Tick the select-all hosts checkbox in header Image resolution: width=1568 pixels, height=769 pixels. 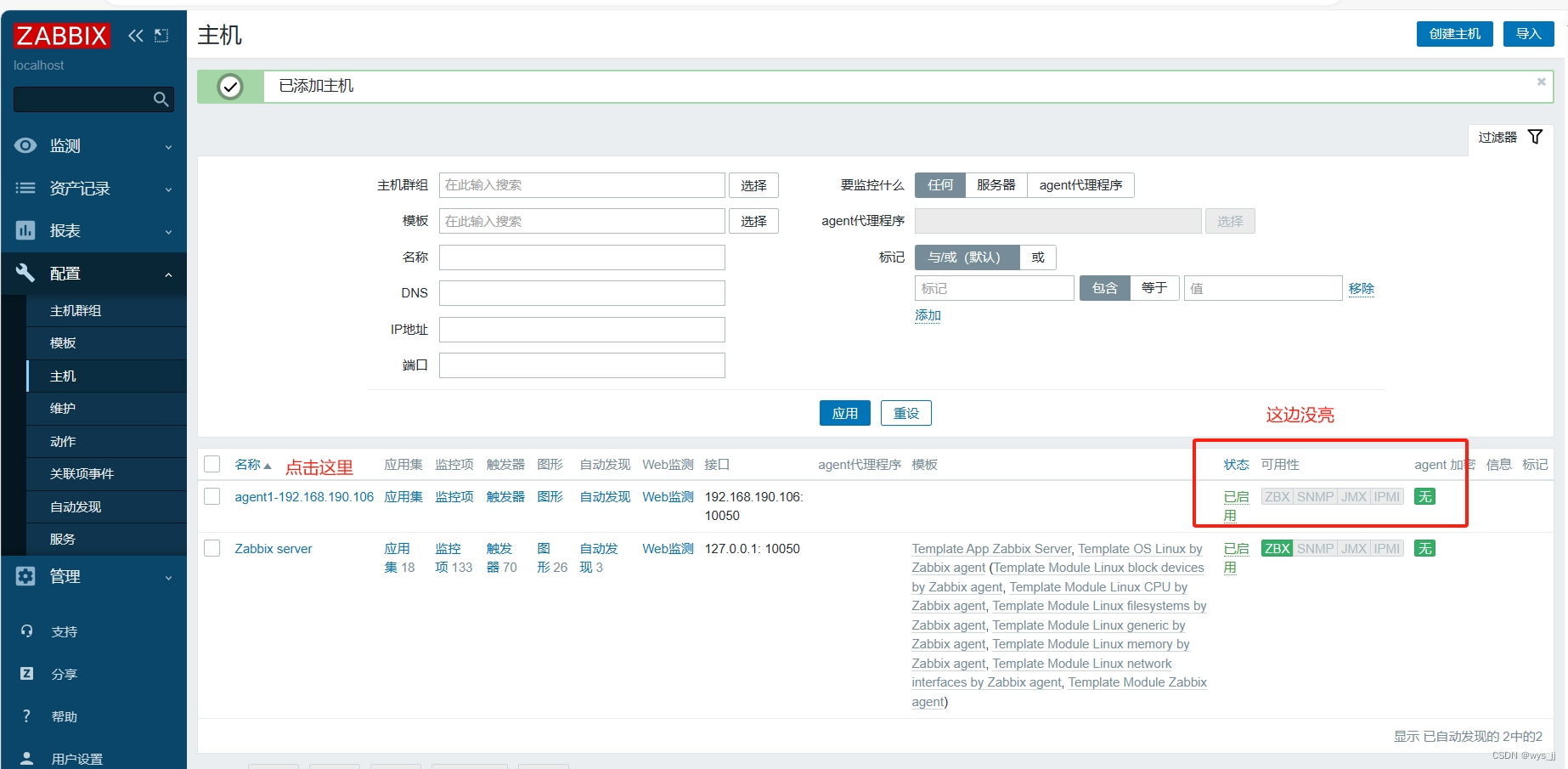(212, 464)
